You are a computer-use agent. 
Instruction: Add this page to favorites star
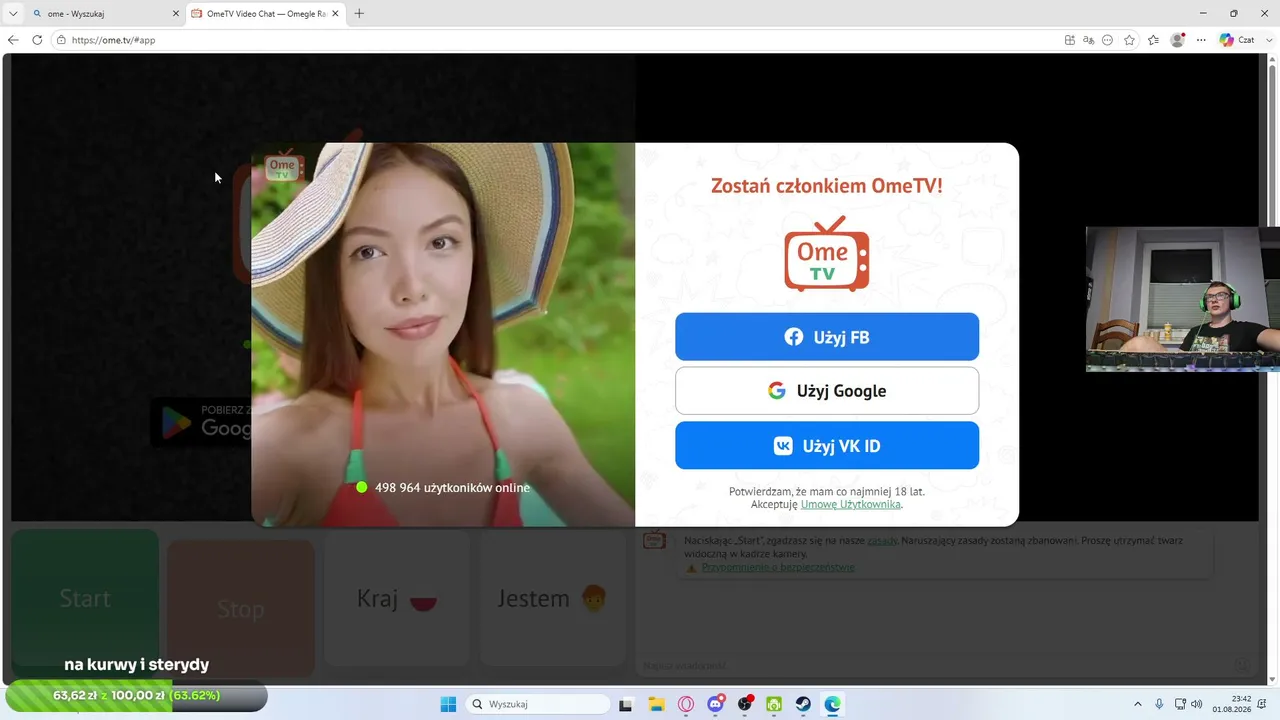click(1130, 40)
